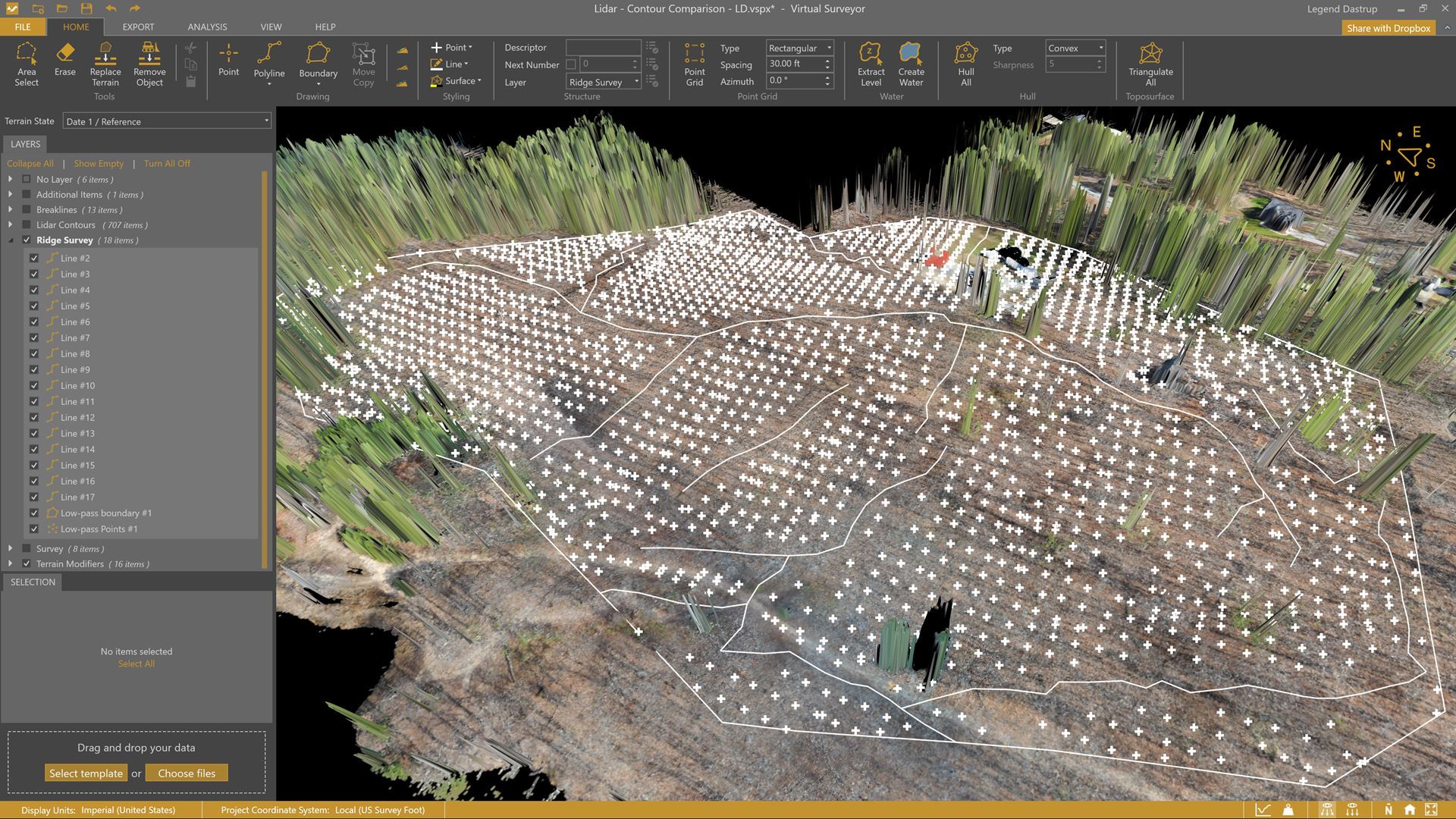Image resolution: width=1456 pixels, height=819 pixels.
Task: Click the Choose files button
Action: tap(187, 773)
